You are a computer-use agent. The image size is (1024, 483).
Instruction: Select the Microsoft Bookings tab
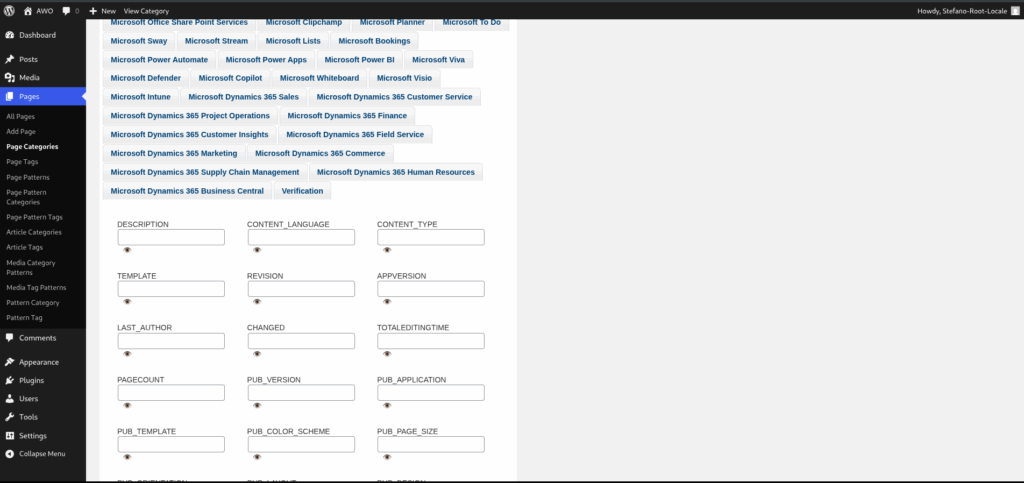pos(374,40)
